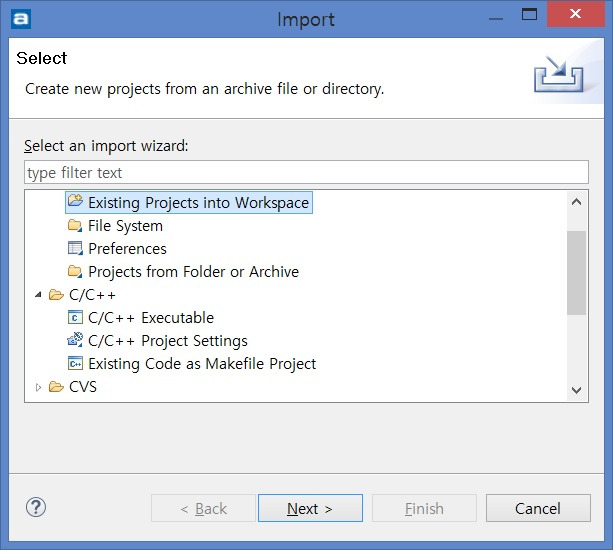This screenshot has width=613, height=550.
Task: Click the vertical scrollbar thumb
Action: tap(576, 272)
